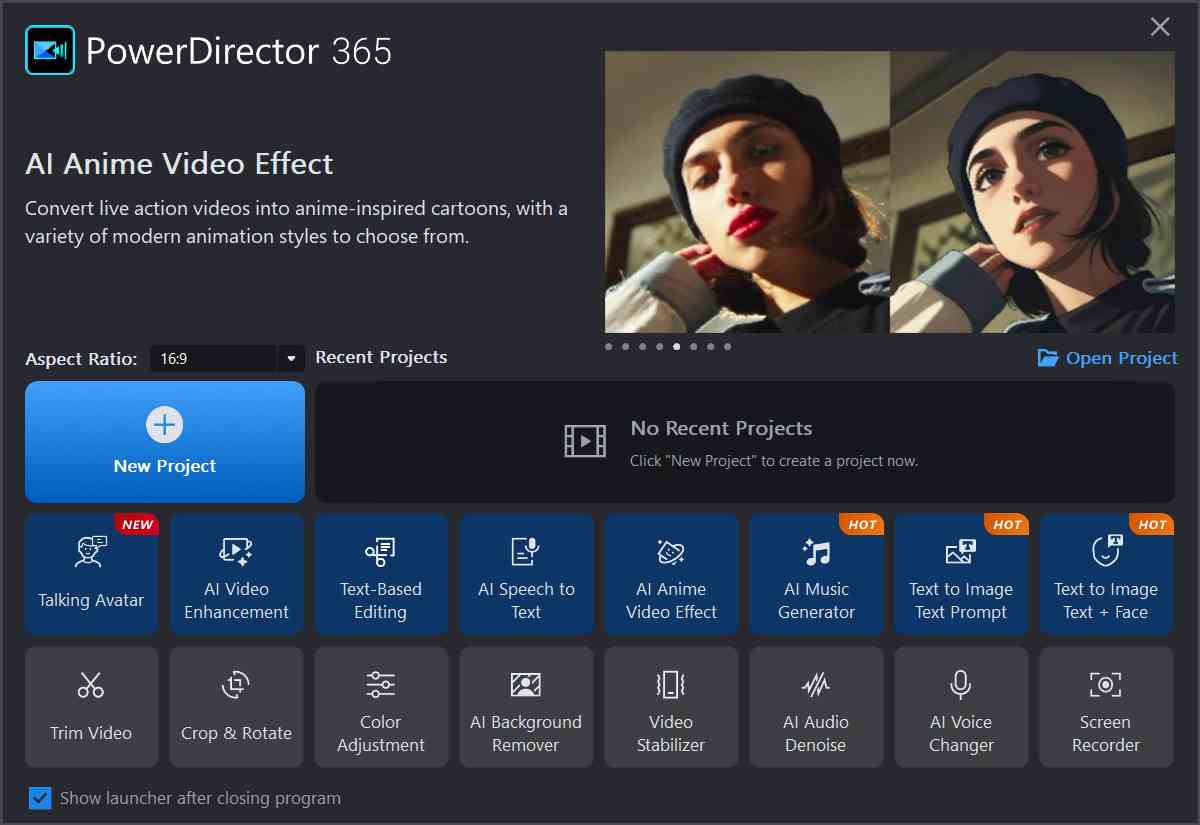Image resolution: width=1200 pixels, height=825 pixels.
Task: Click the Recent Projects label
Action: tap(381, 357)
